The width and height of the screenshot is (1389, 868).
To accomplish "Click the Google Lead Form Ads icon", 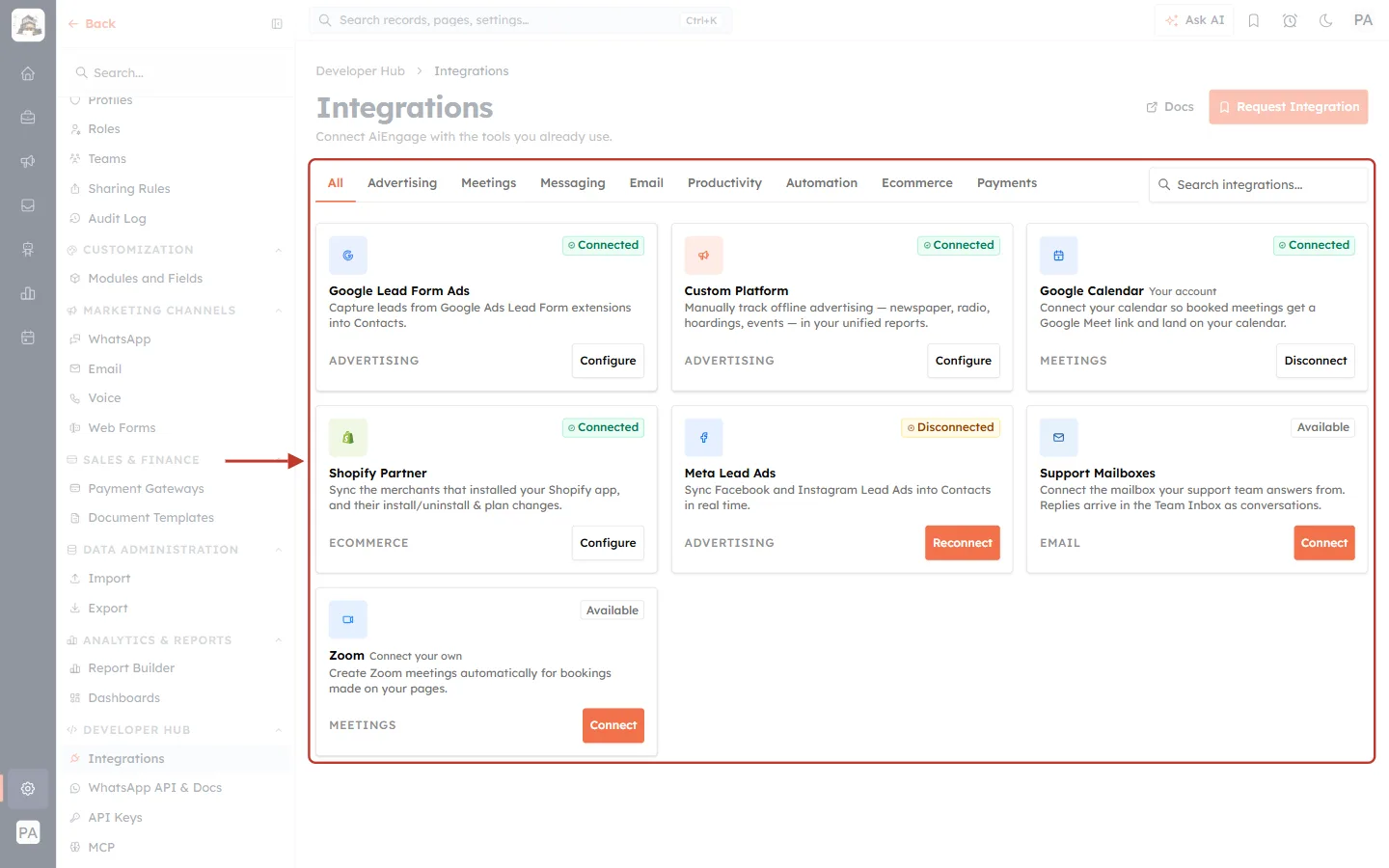I will point(348,256).
